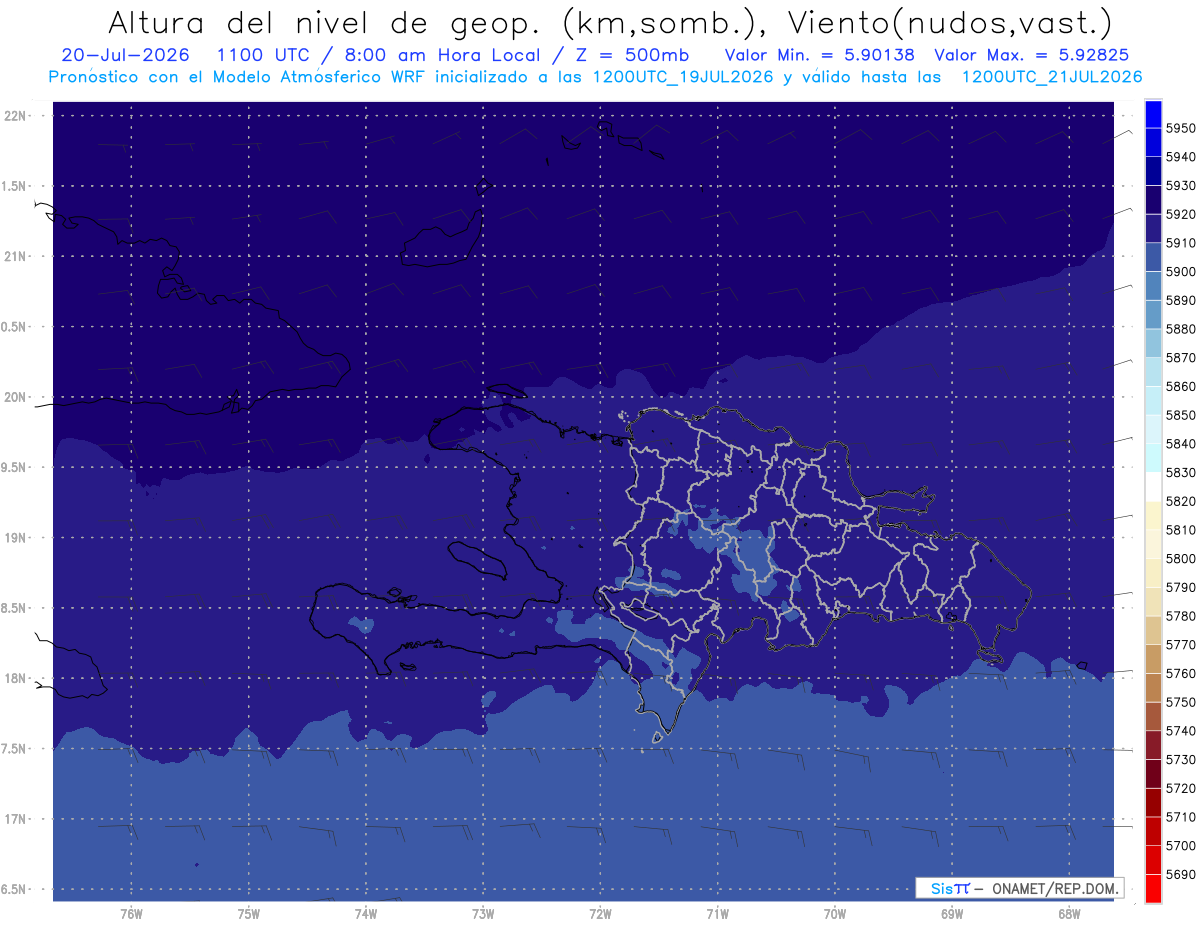This screenshot has width=1200, height=927.
Task: Pick the color swatch between 5820 and 5830
Action: point(1153,487)
